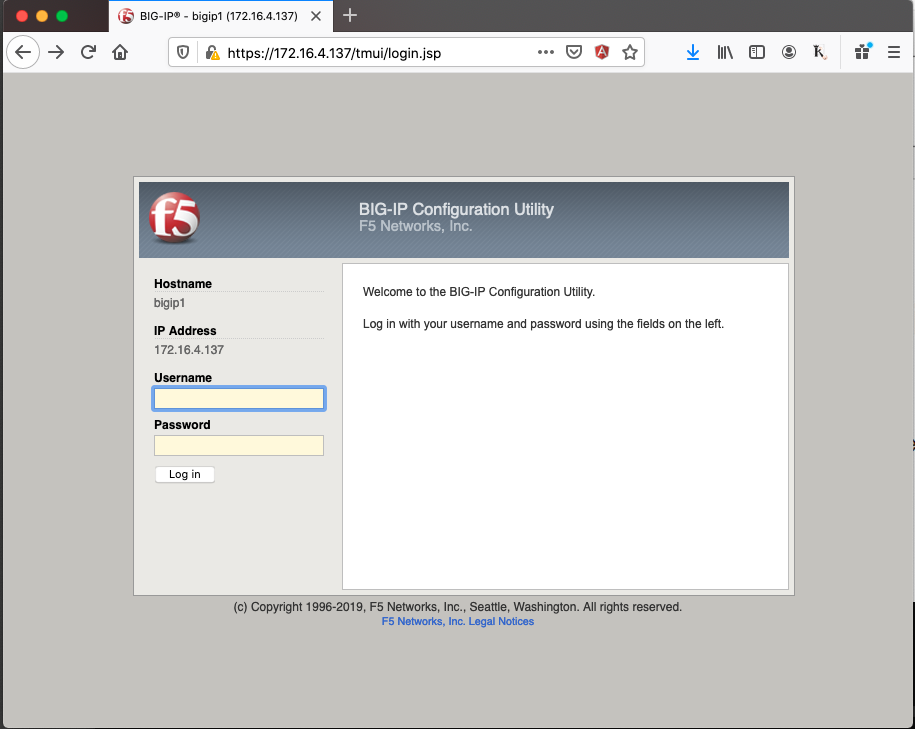Image resolution: width=915 pixels, height=729 pixels.
Task: Open the Library bookmarks and history menu
Action: point(725,53)
